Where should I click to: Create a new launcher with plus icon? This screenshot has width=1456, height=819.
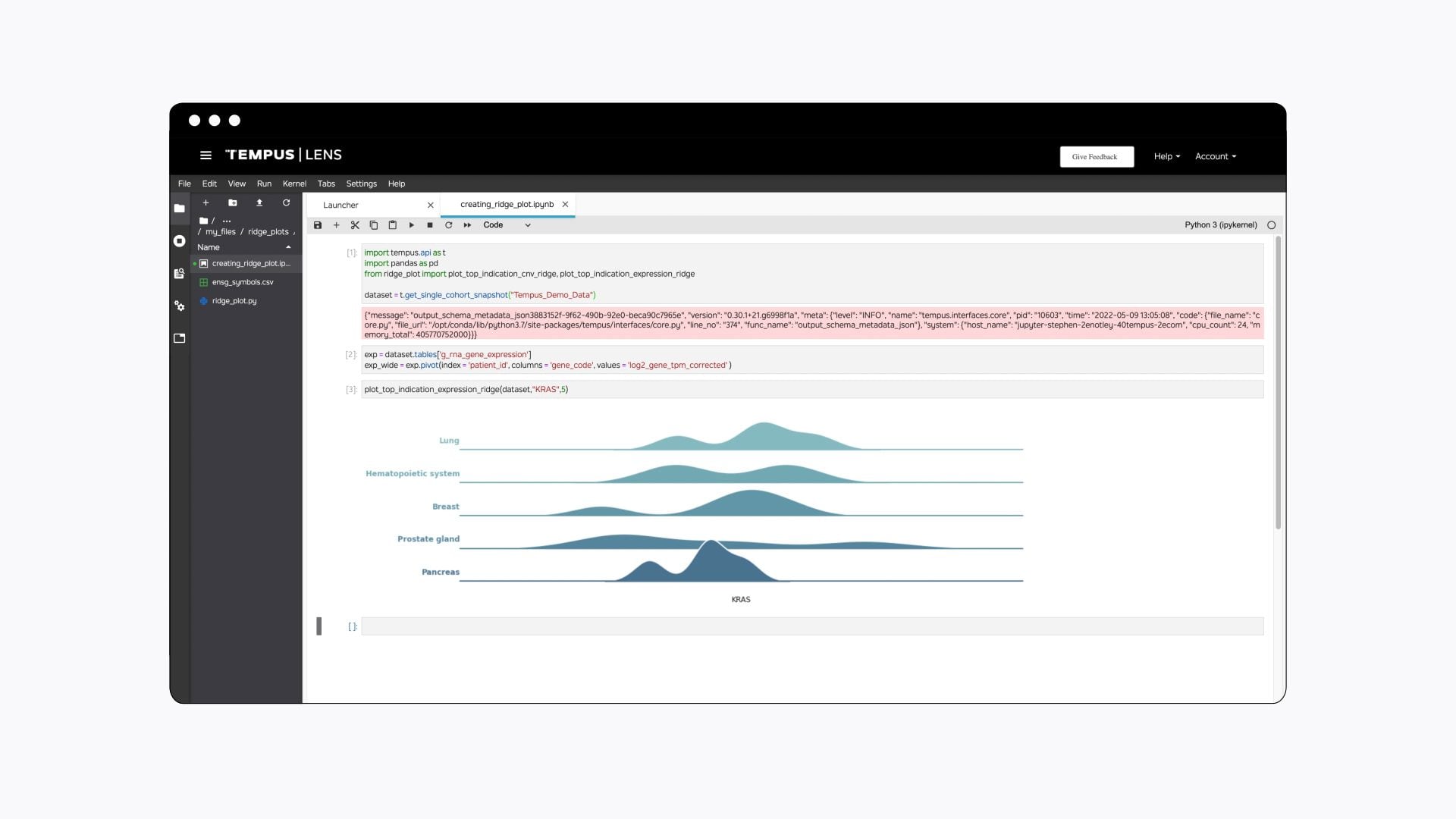coord(206,203)
